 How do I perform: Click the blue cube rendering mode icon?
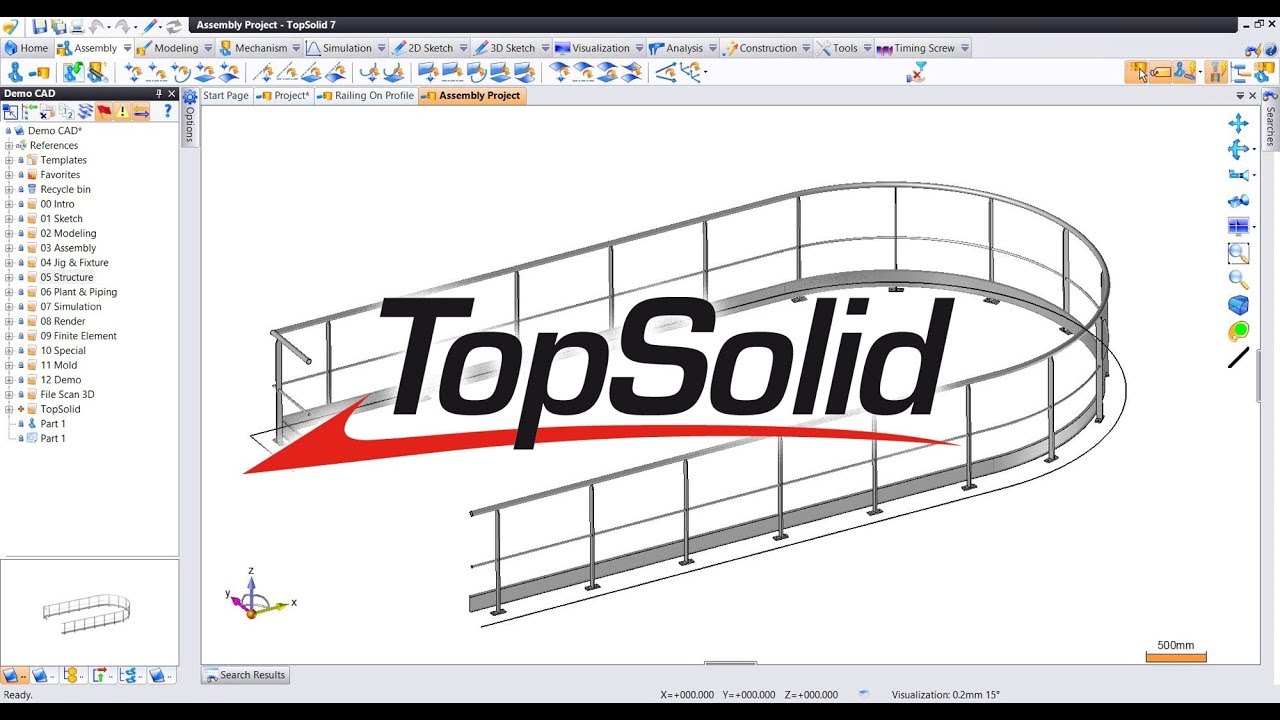[x=1238, y=305]
